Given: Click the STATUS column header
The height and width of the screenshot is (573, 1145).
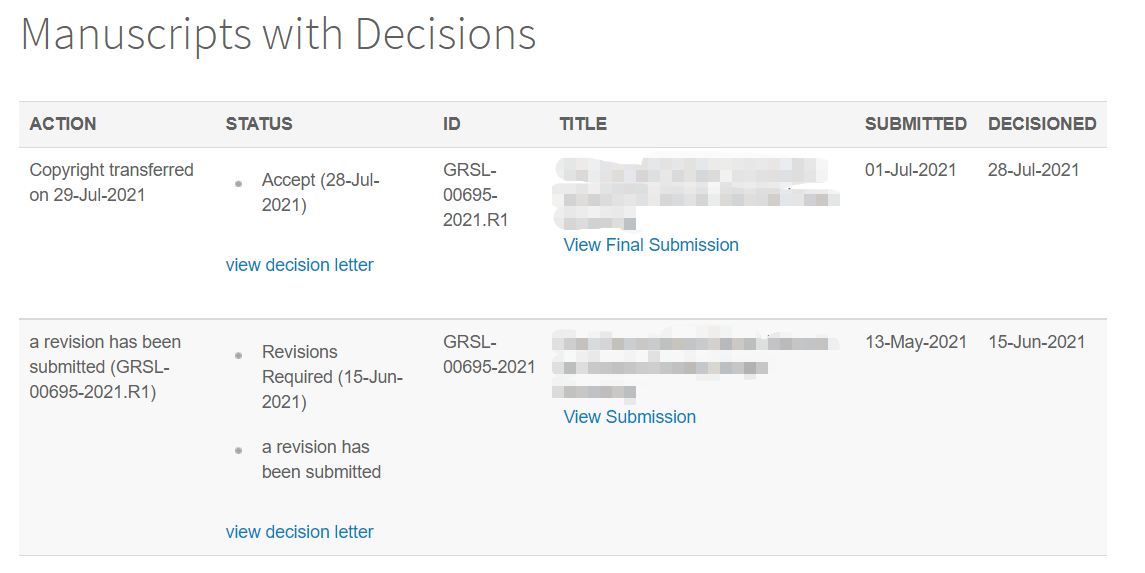Looking at the screenshot, I should click(259, 124).
